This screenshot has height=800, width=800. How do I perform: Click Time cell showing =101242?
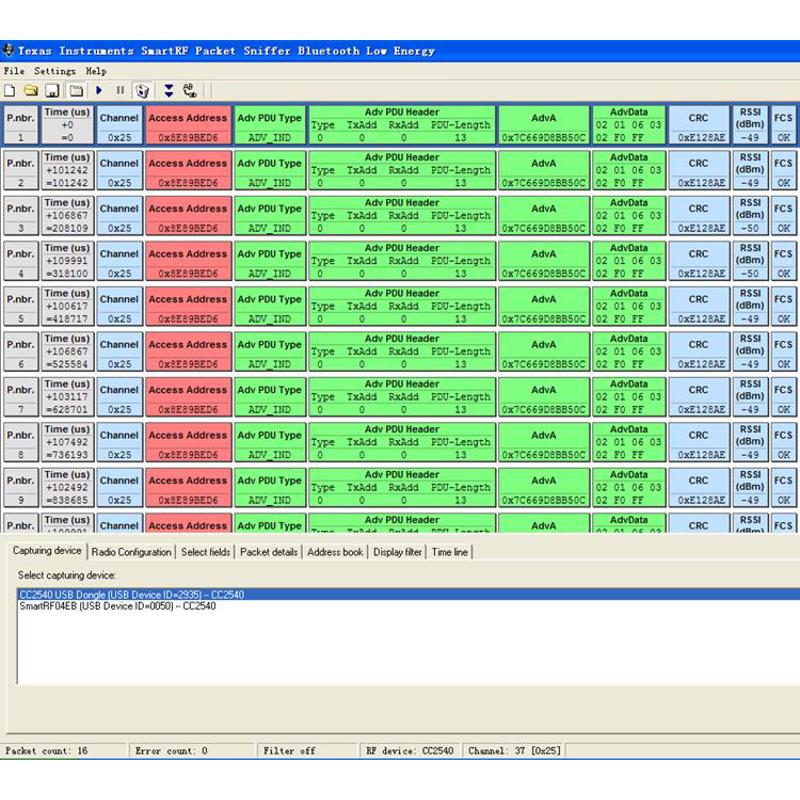(x=67, y=170)
